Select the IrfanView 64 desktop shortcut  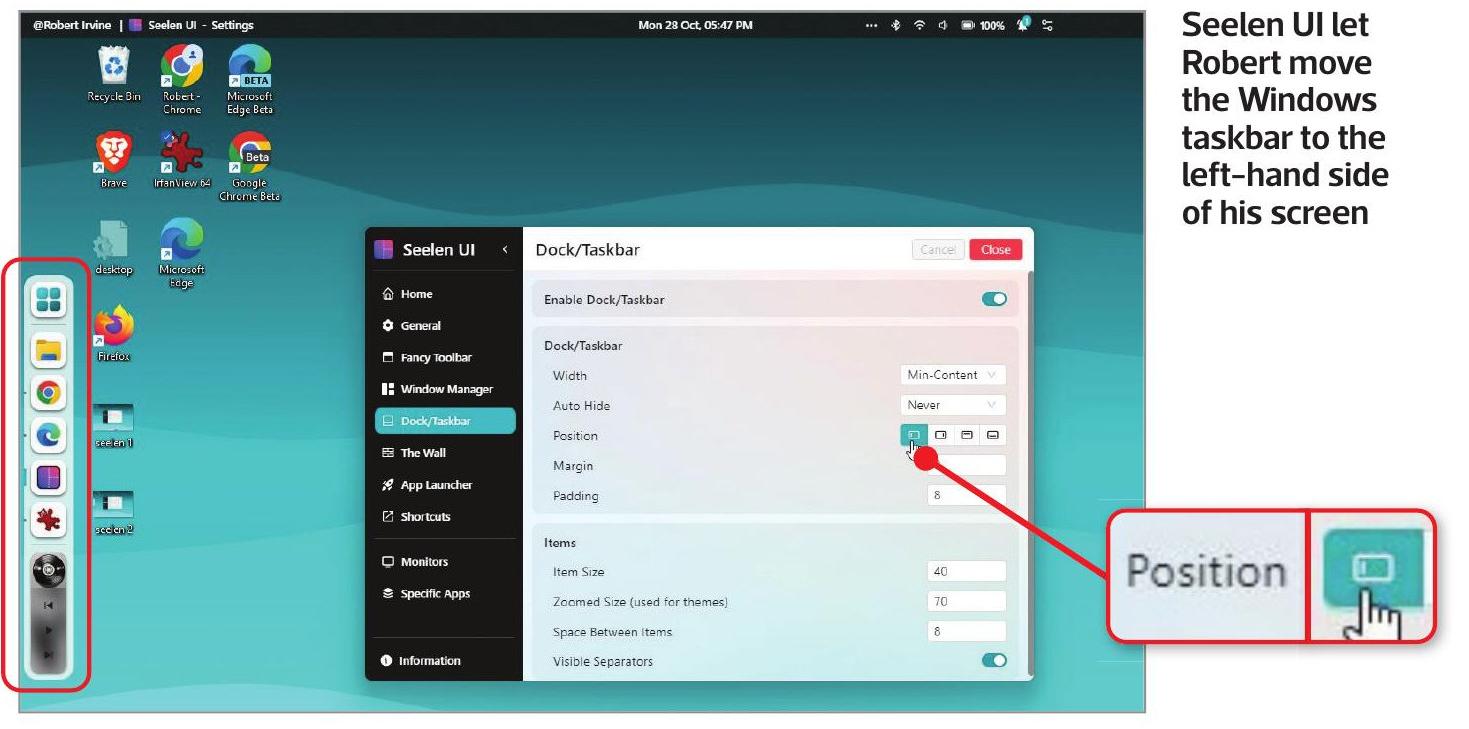click(182, 160)
